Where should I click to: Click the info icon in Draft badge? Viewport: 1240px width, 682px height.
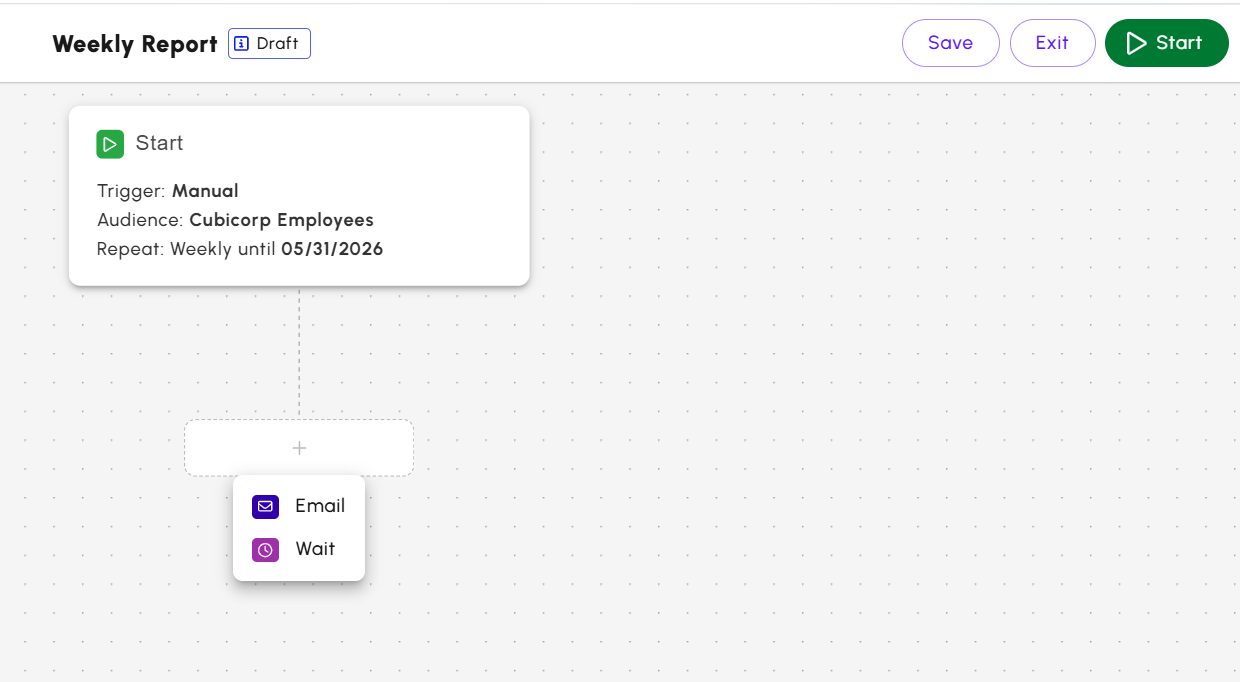pyautogui.click(x=241, y=44)
